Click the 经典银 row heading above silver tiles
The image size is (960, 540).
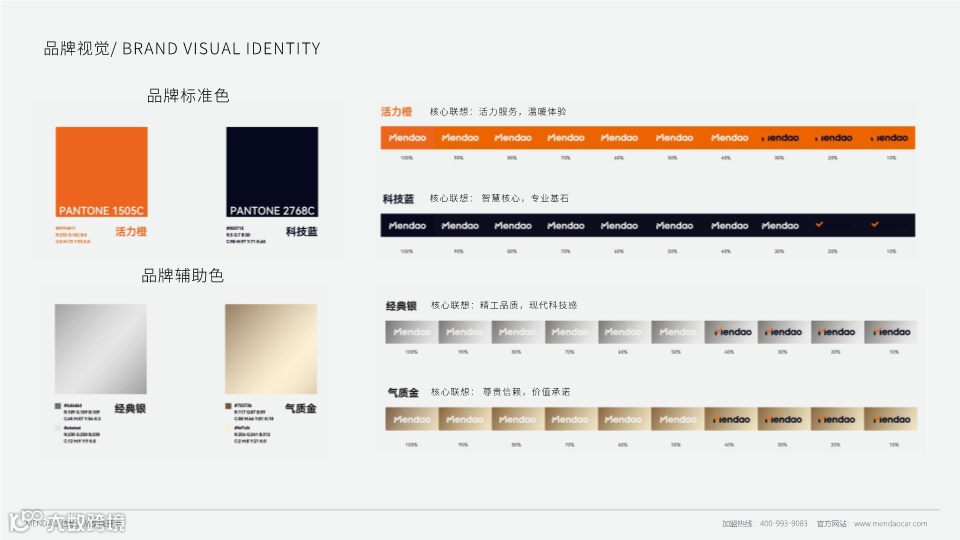[401, 306]
